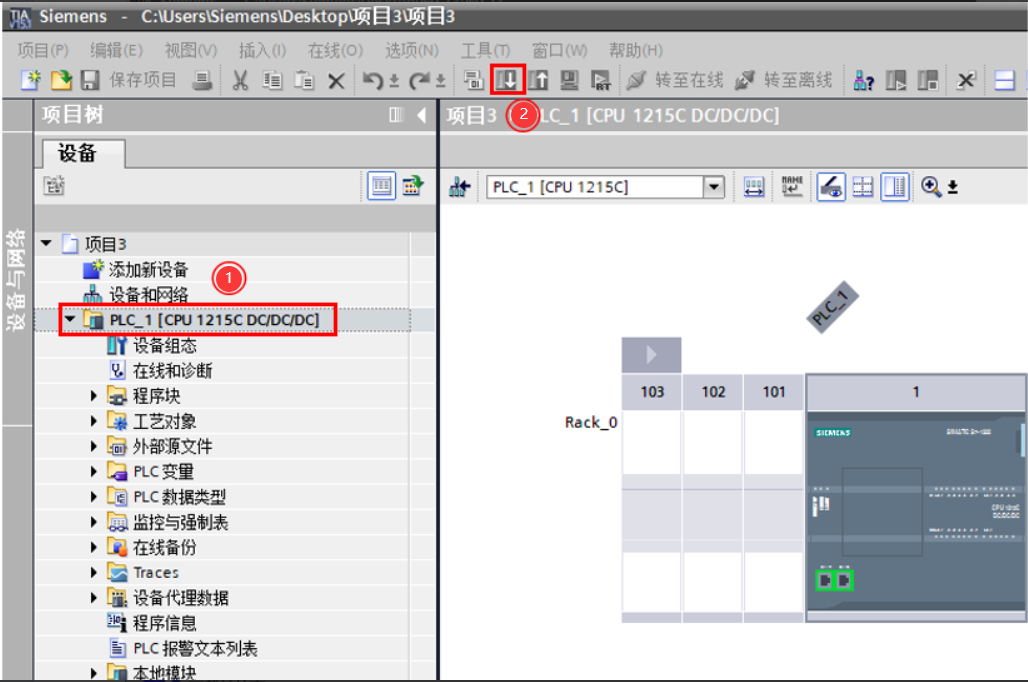Toggle the details view icon in the project tree
This screenshot has height=682, width=1028.
(x=380, y=186)
